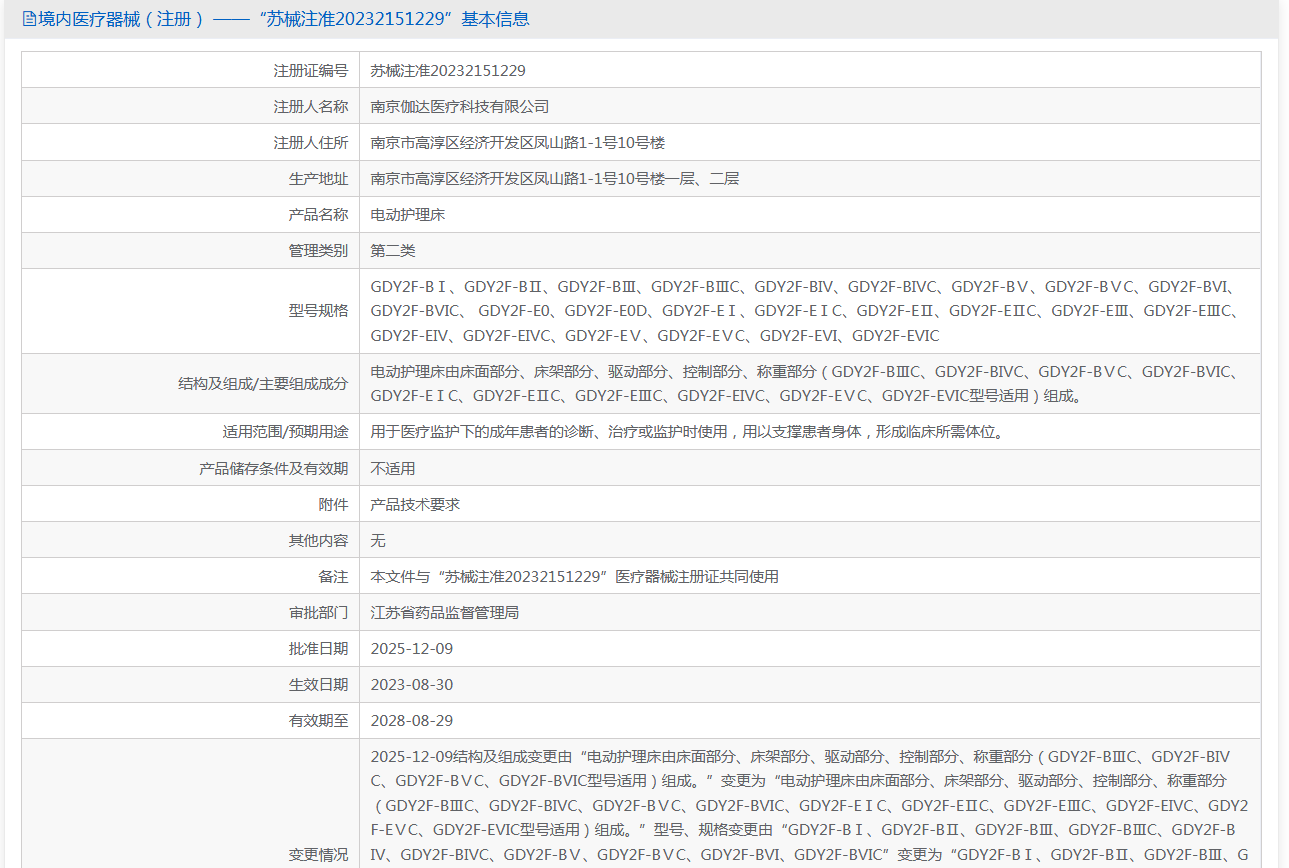
Task: Click the 适用范围/预期用途 label
Action: point(286,433)
